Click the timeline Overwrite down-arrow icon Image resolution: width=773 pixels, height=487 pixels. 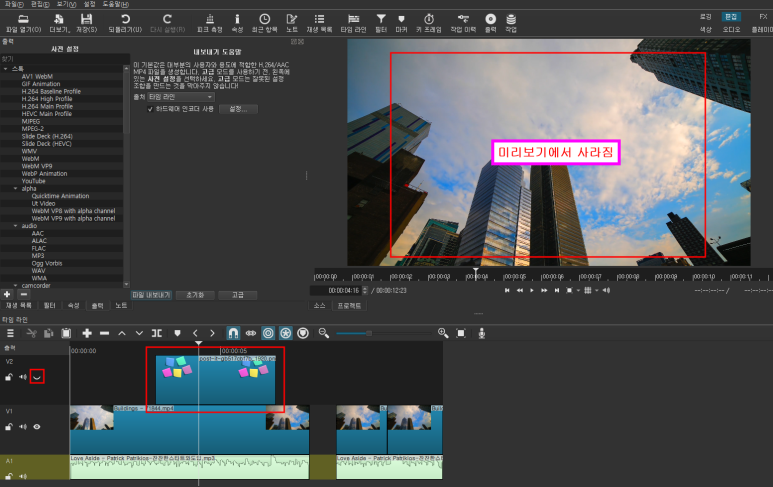[x=140, y=333]
